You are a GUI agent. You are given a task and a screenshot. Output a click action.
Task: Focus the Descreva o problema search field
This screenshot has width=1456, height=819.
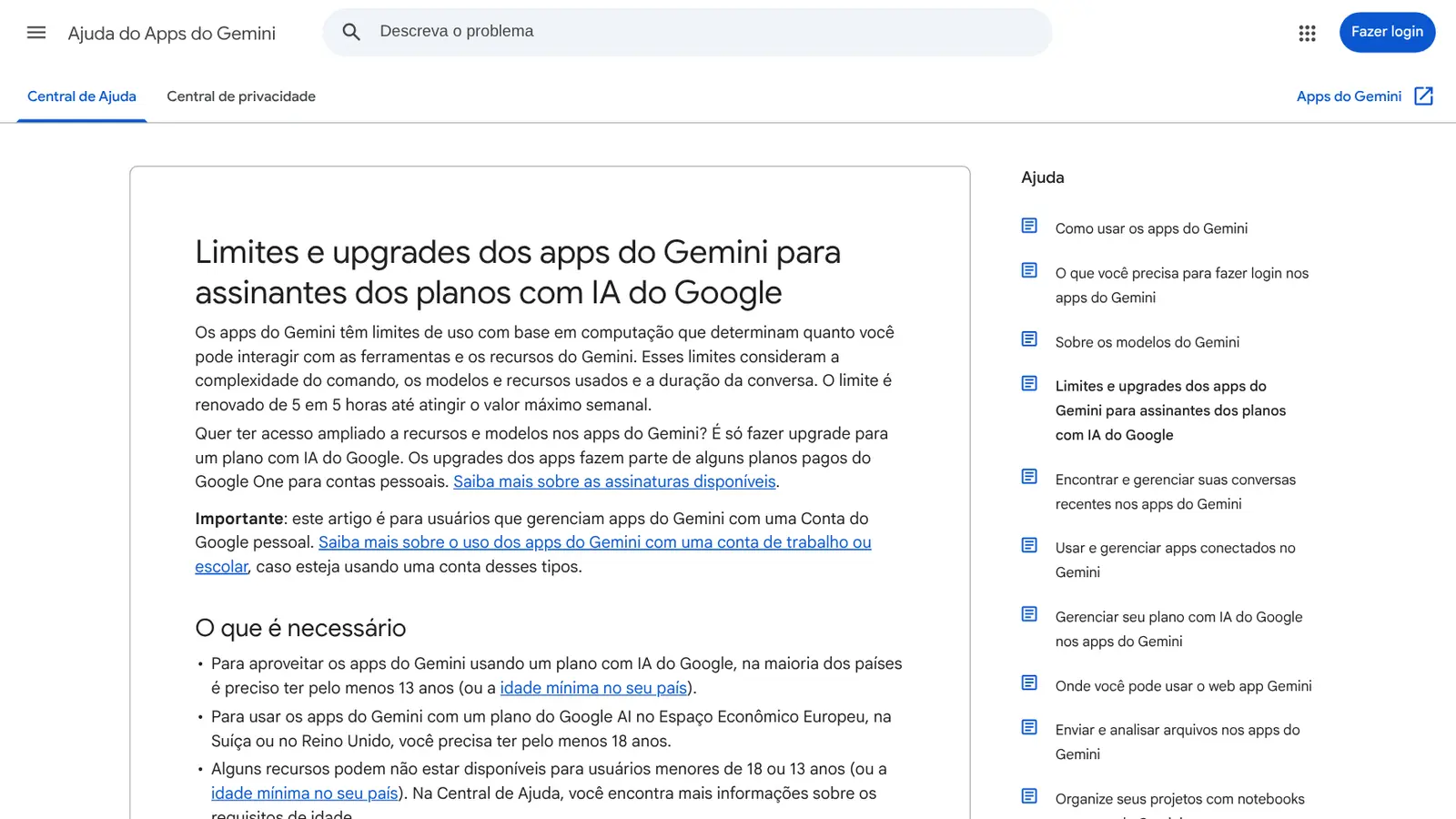point(687,32)
